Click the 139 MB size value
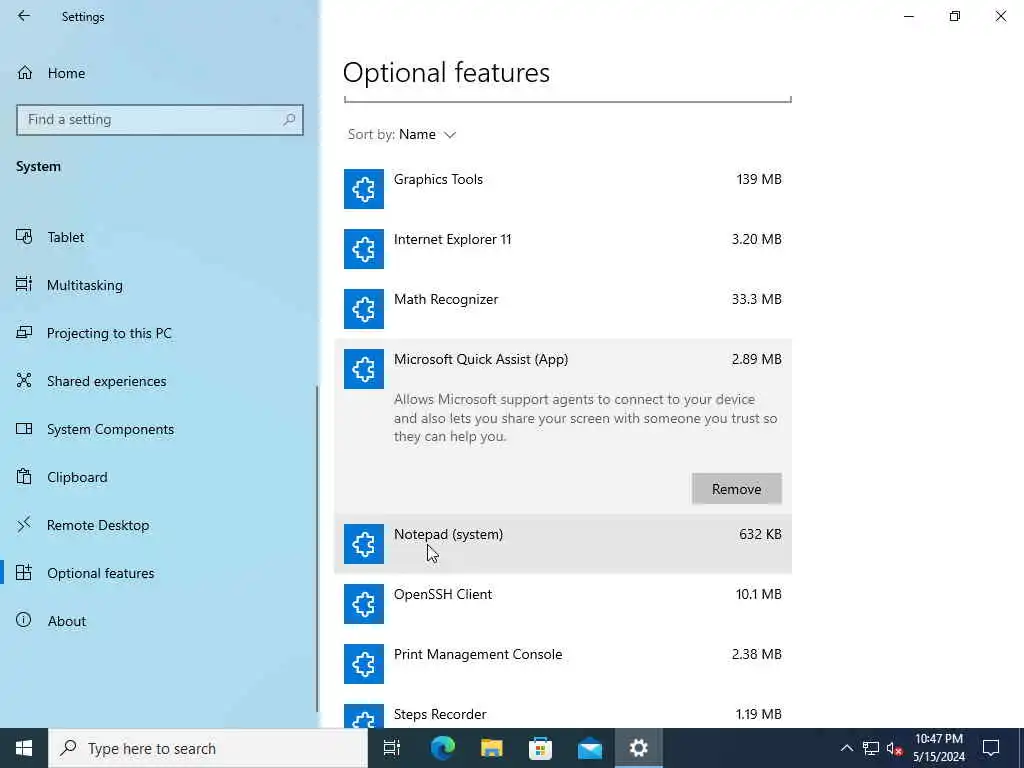 759,179
